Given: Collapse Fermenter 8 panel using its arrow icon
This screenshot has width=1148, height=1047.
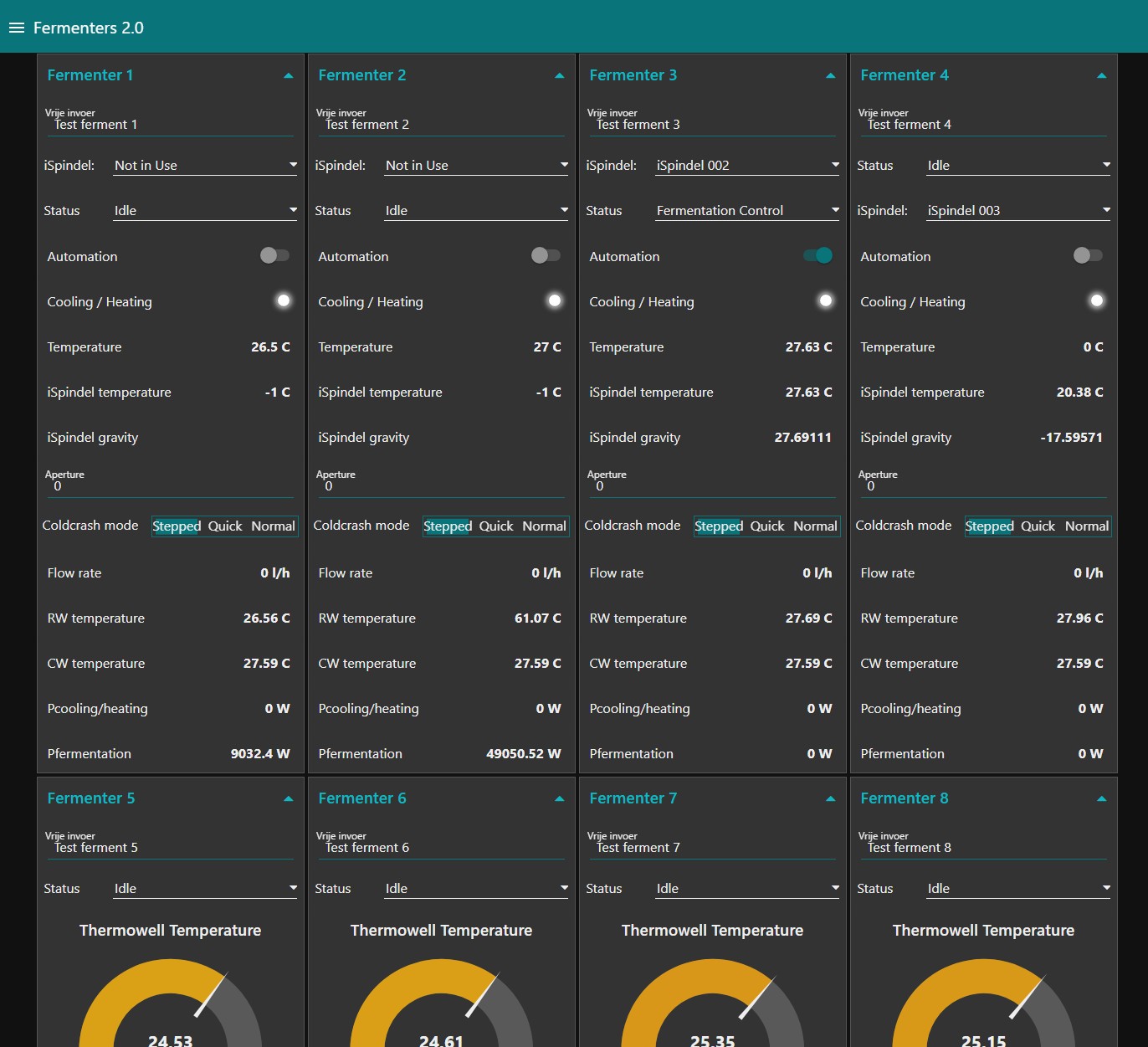Looking at the screenshot, I should pyautogui.click(x=1102, y=798).
